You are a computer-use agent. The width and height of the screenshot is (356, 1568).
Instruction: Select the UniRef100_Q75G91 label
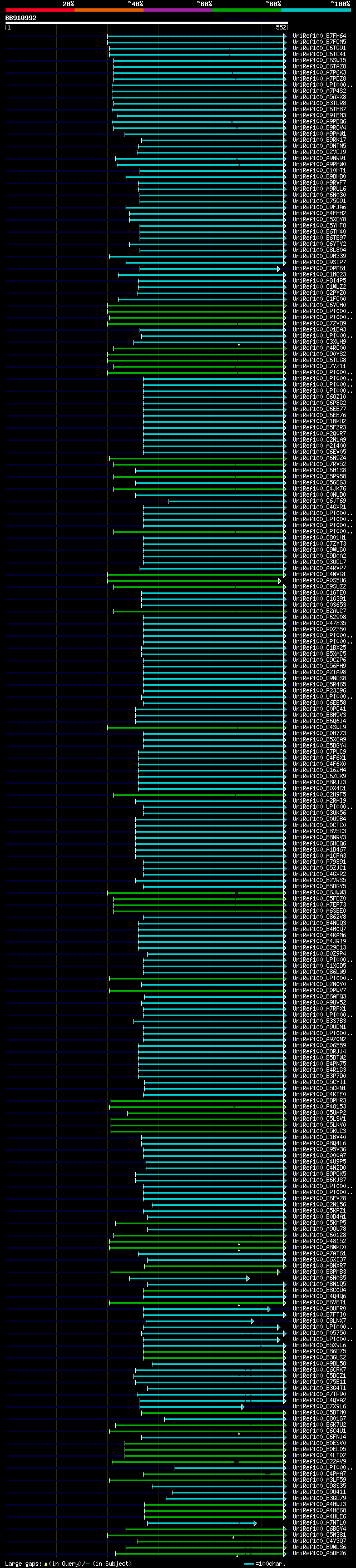(319, 201)
